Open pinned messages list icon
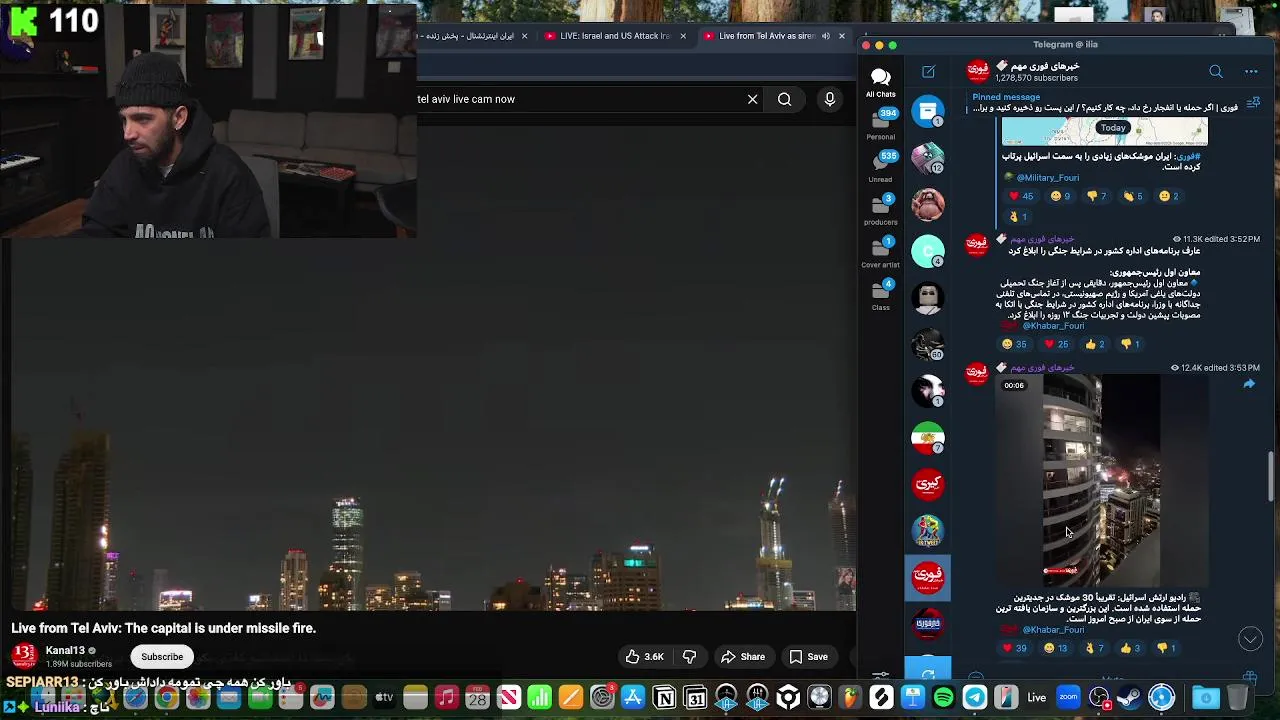The width and height of the screenshot is (1280, 720). 1253,102
